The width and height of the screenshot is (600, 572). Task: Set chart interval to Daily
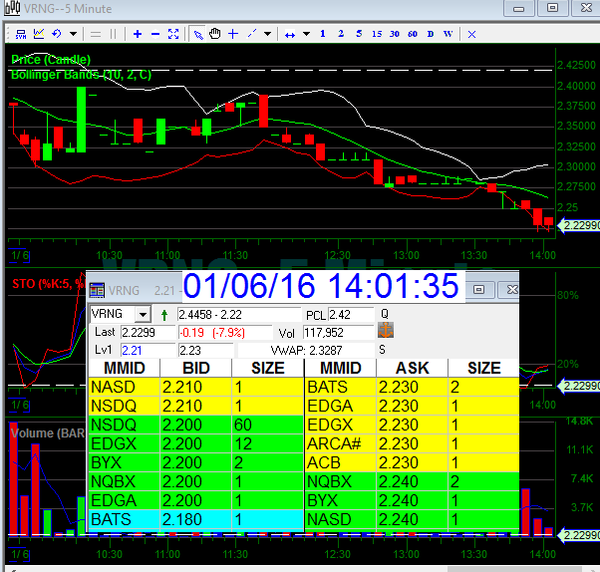(x=431, y=34)
